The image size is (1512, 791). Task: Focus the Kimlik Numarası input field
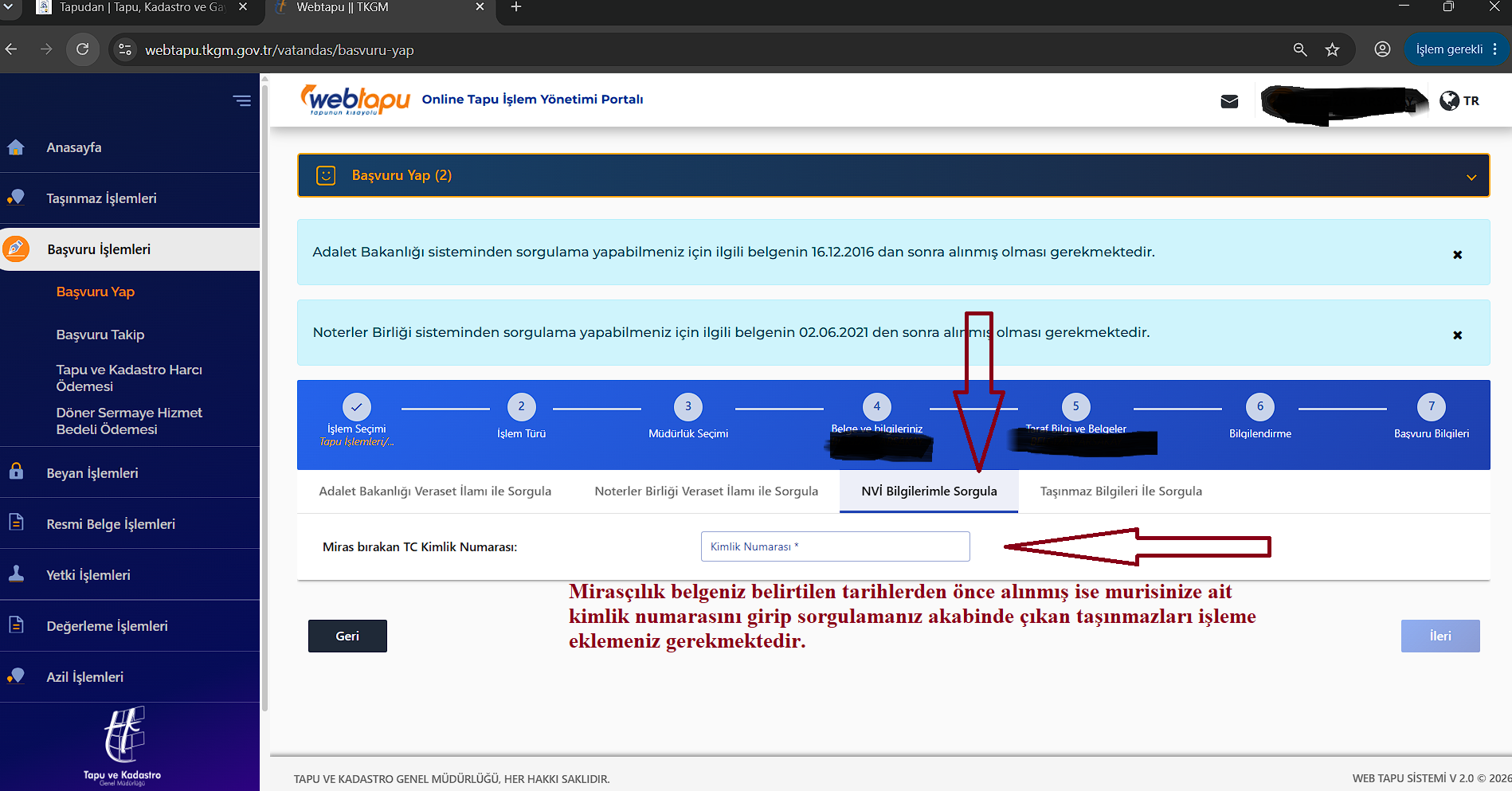point(835,546)
